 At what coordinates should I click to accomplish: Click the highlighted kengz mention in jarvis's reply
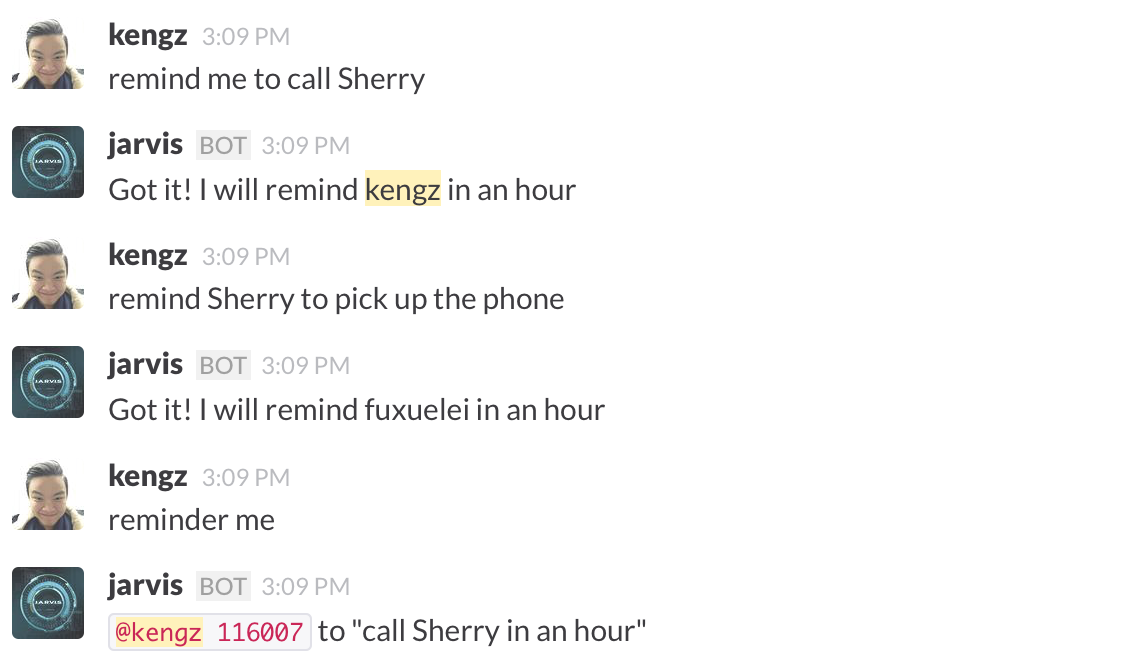[403, 190]
